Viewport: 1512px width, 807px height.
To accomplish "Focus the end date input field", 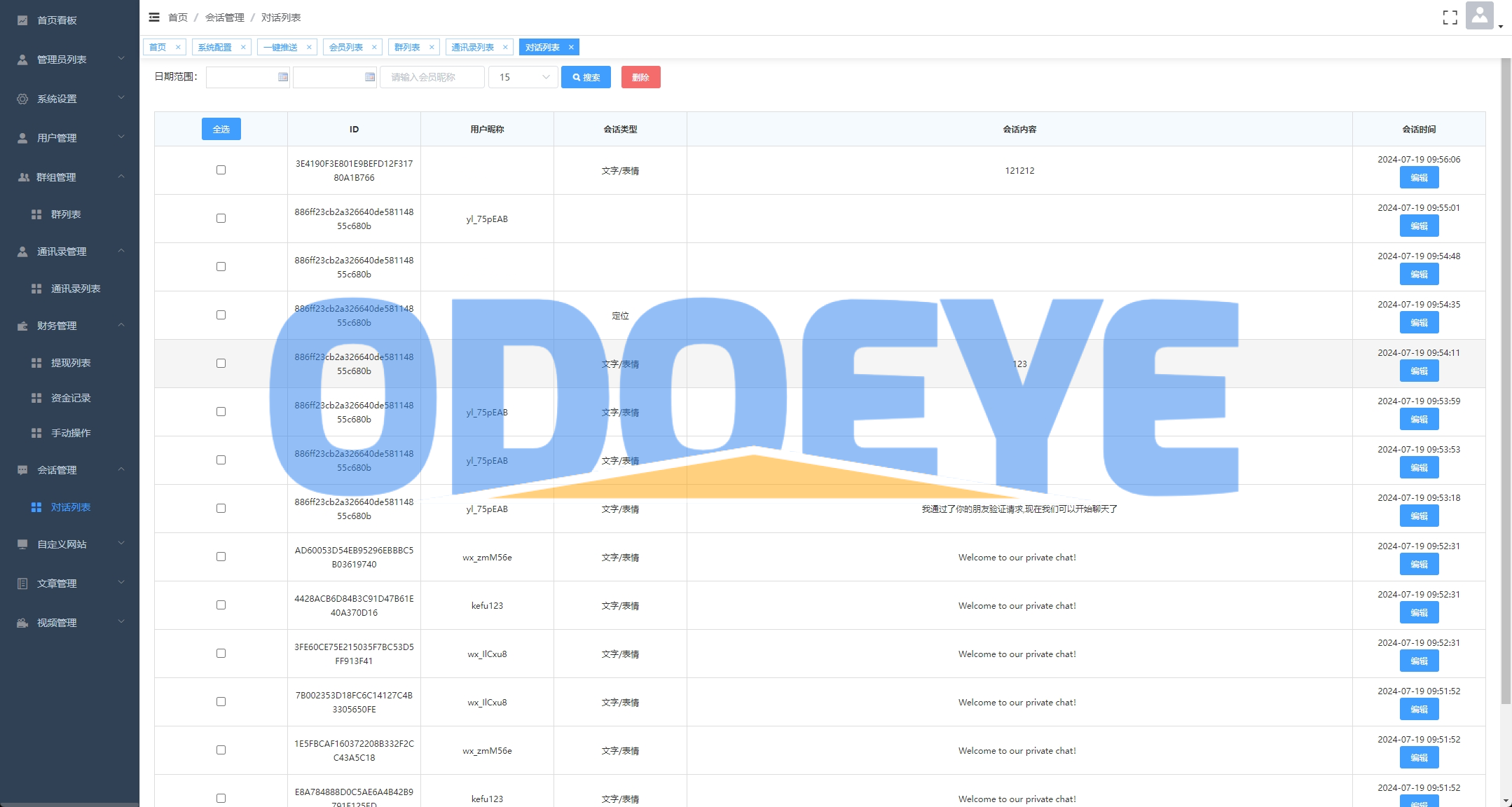I will coord(335,77).
